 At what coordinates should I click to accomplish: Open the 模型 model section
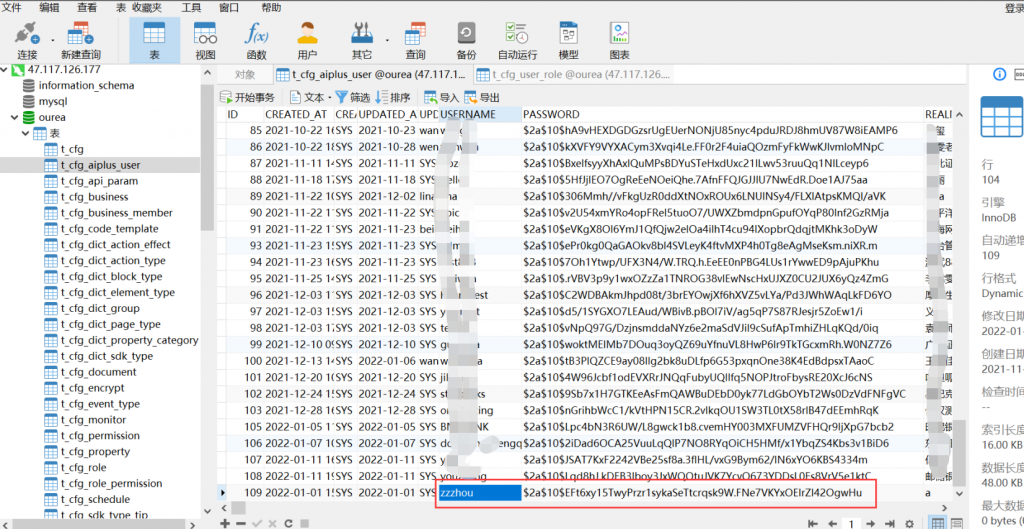pyautogui.click(x=568, y=40)
